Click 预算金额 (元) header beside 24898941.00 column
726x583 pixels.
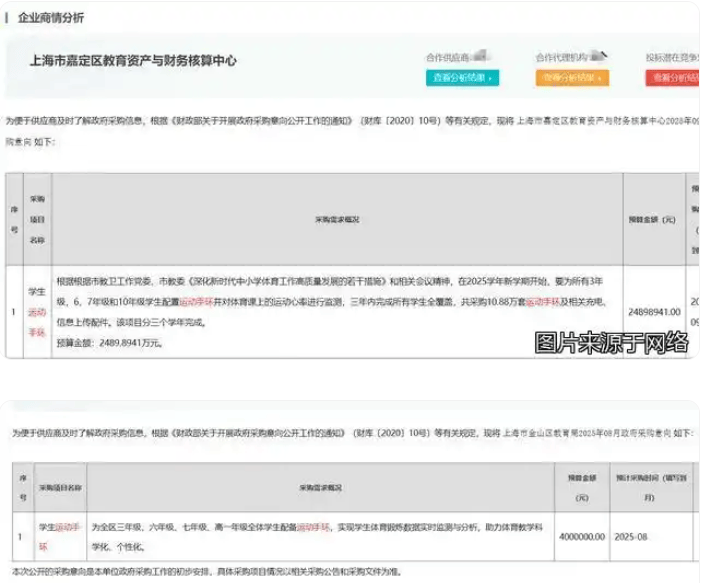(x=652, y=219)
